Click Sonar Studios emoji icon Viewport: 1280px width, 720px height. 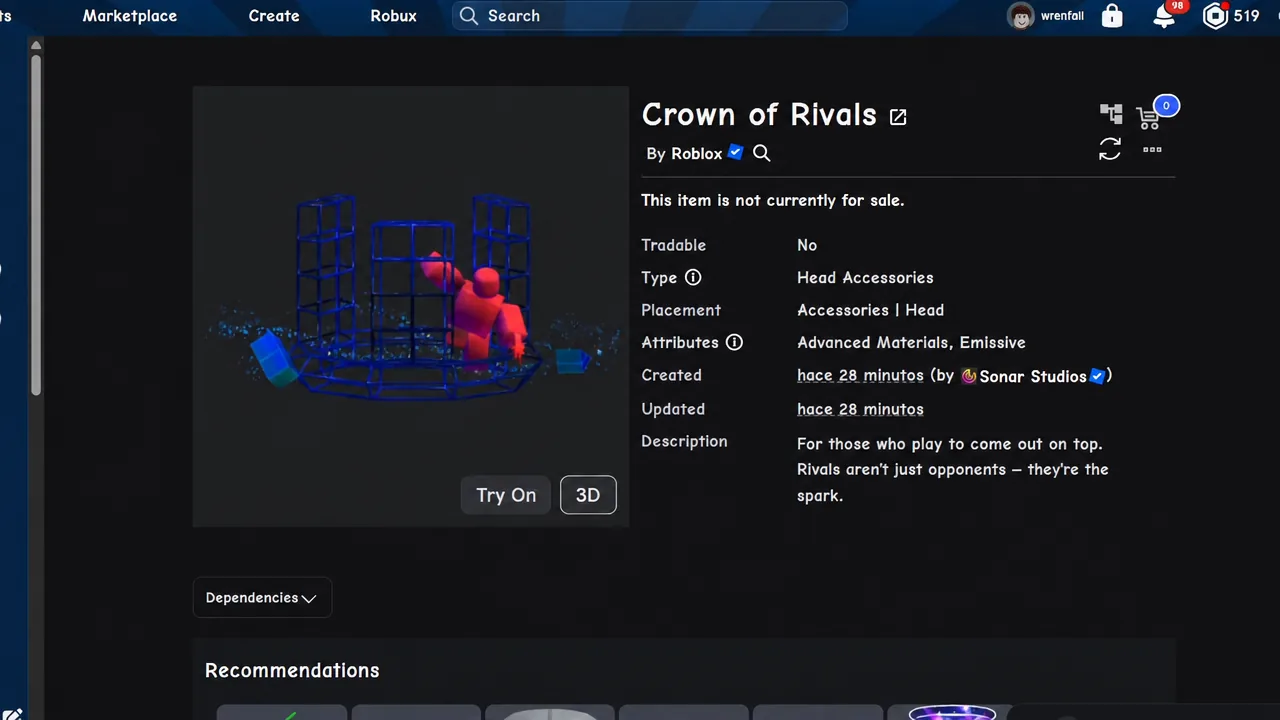pos(968,376)
